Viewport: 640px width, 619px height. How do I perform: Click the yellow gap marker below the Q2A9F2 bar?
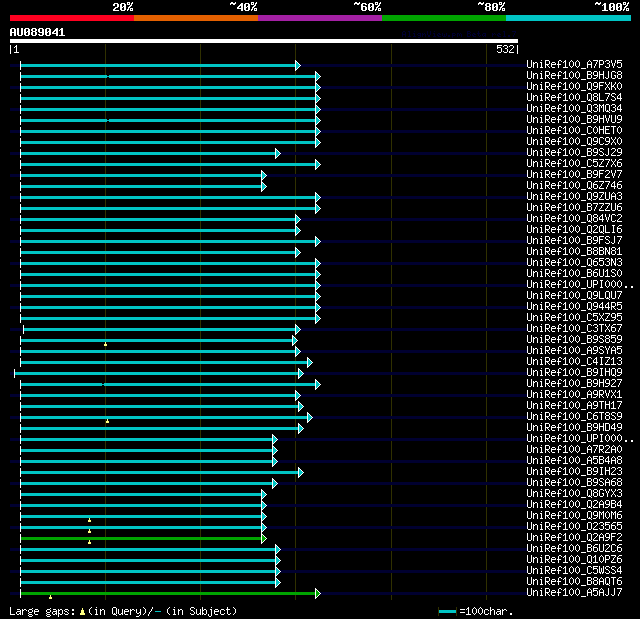(x=89, y=542)
